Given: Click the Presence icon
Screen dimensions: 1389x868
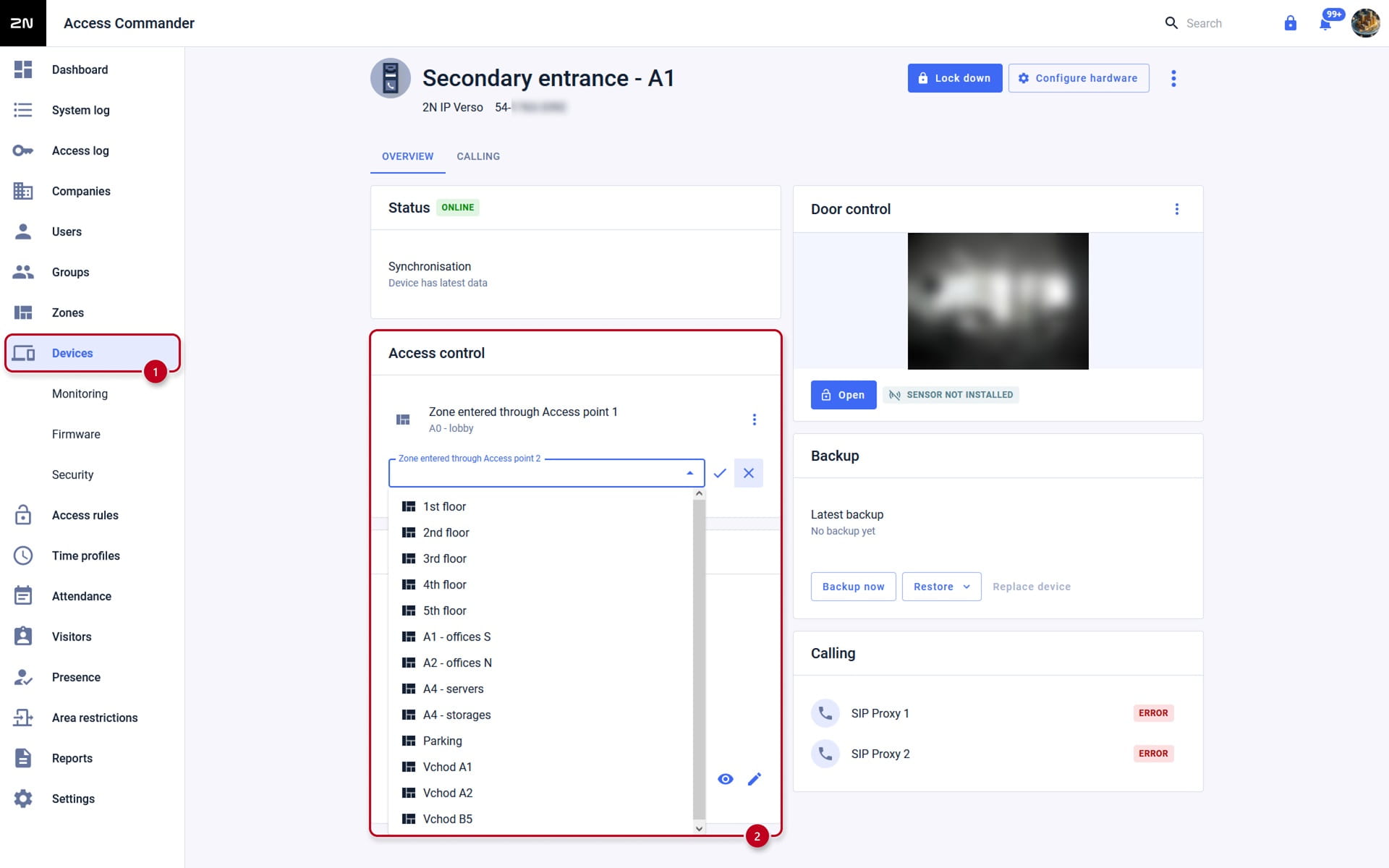Looking at the screenshot, I should coord(23,677).
